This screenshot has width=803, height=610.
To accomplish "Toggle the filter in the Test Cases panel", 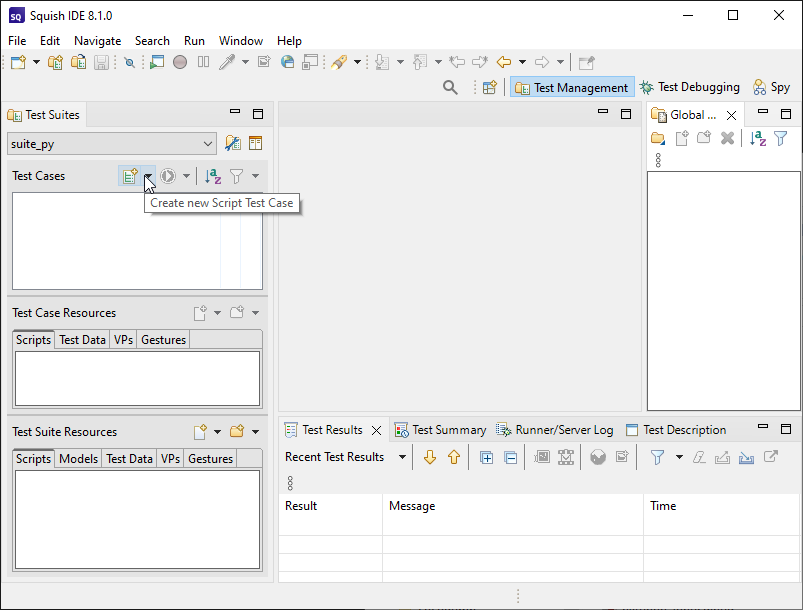I will coord(238,176).
